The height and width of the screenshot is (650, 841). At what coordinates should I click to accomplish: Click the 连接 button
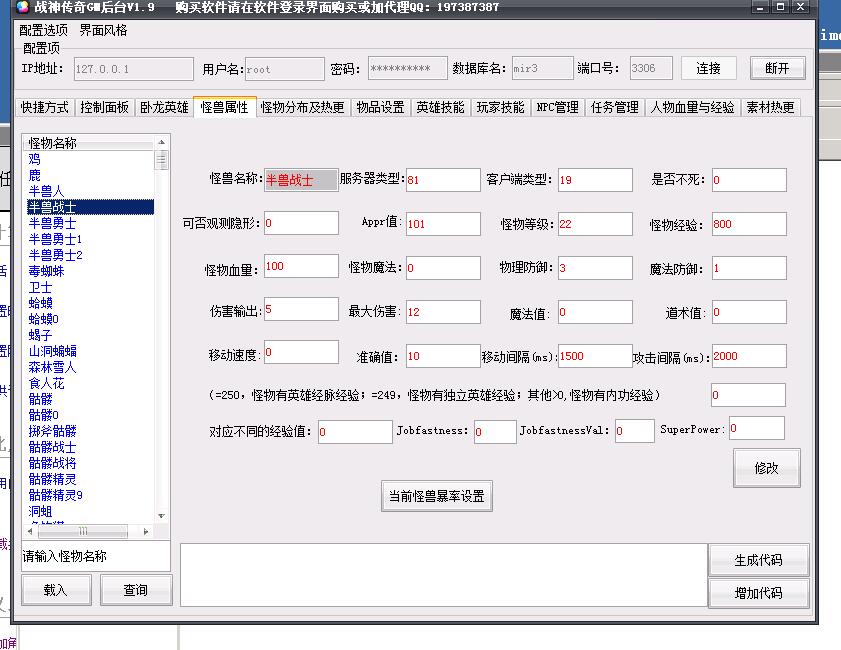(708, 68)
